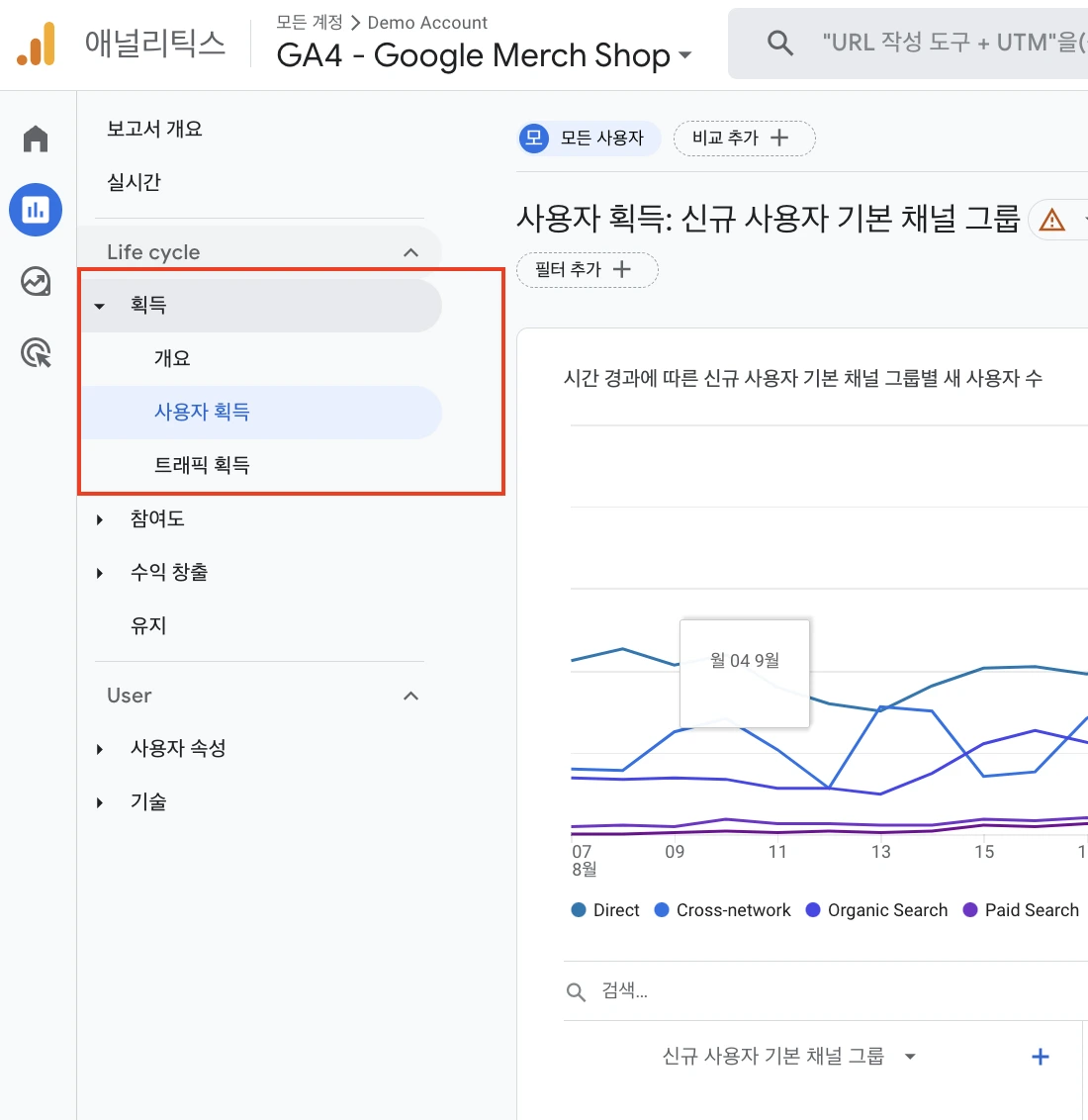Open the Explore icon in left rail
This screenshot has width=1088, height=1120.
(x=36, y=281)
